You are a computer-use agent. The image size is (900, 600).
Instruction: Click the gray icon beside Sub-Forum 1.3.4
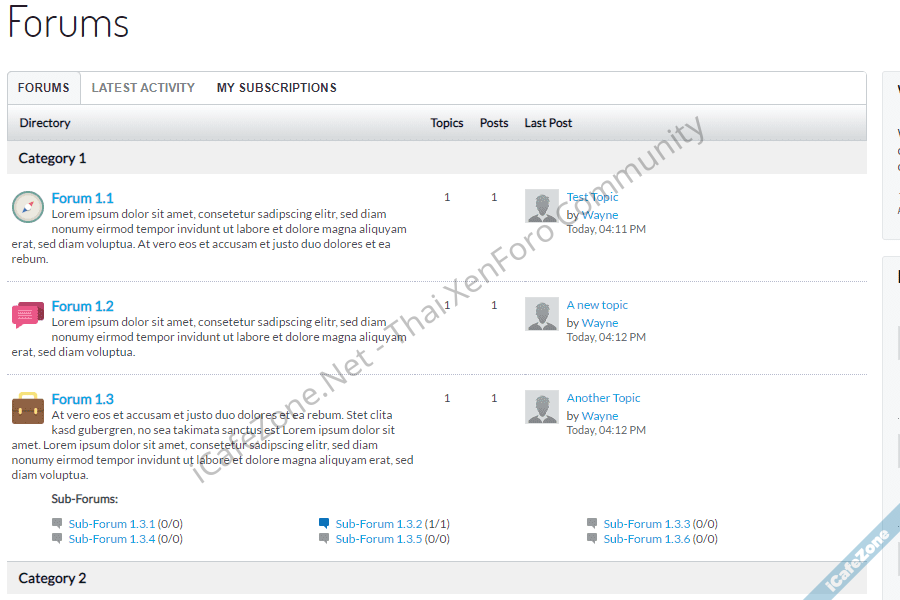coord(57,538)
